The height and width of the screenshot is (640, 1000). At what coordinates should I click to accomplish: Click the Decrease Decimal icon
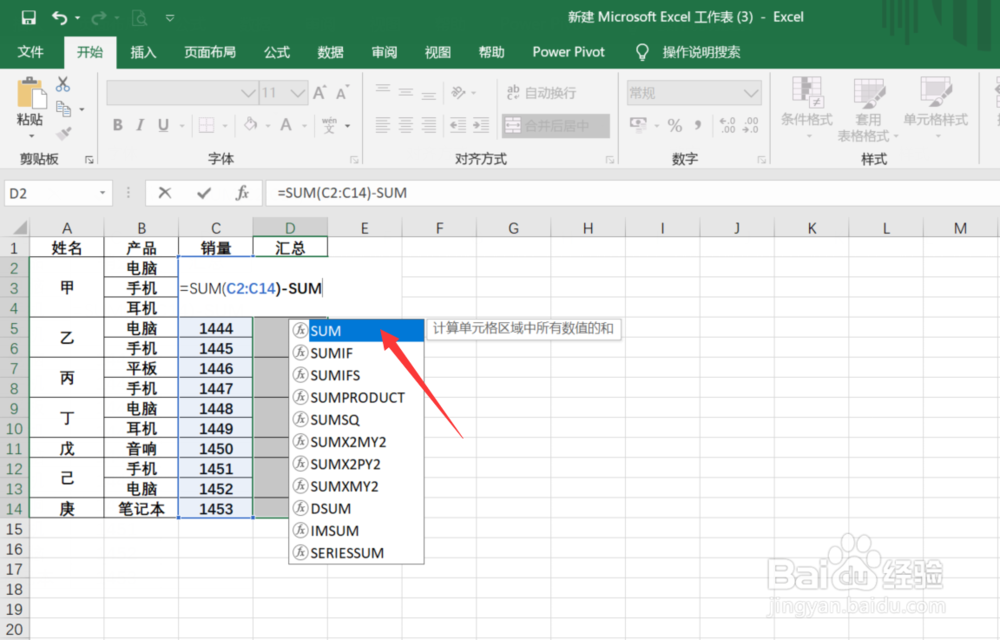[x=751, y=125]
